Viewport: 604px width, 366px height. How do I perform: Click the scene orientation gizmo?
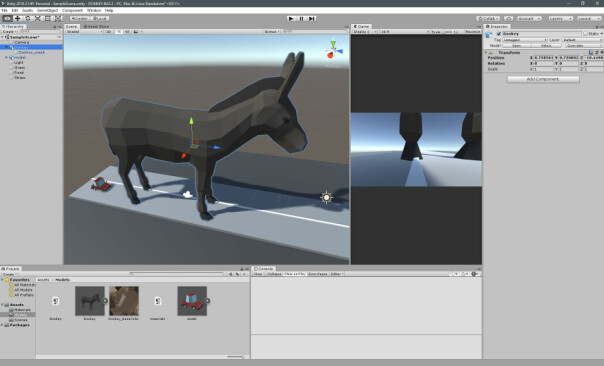click(333, 50)
